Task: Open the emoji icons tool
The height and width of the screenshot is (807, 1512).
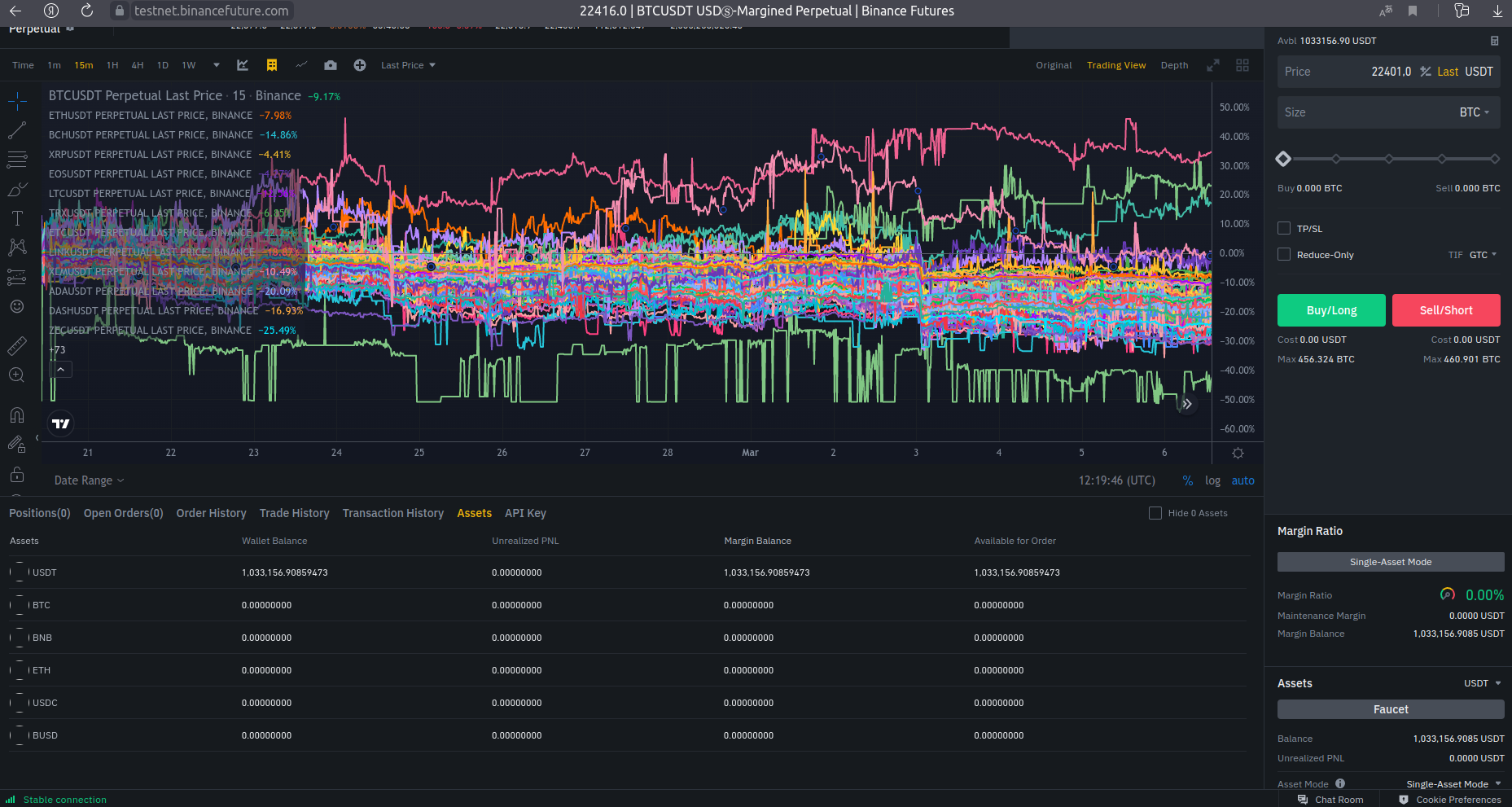Action: click(x=17, y=306)
